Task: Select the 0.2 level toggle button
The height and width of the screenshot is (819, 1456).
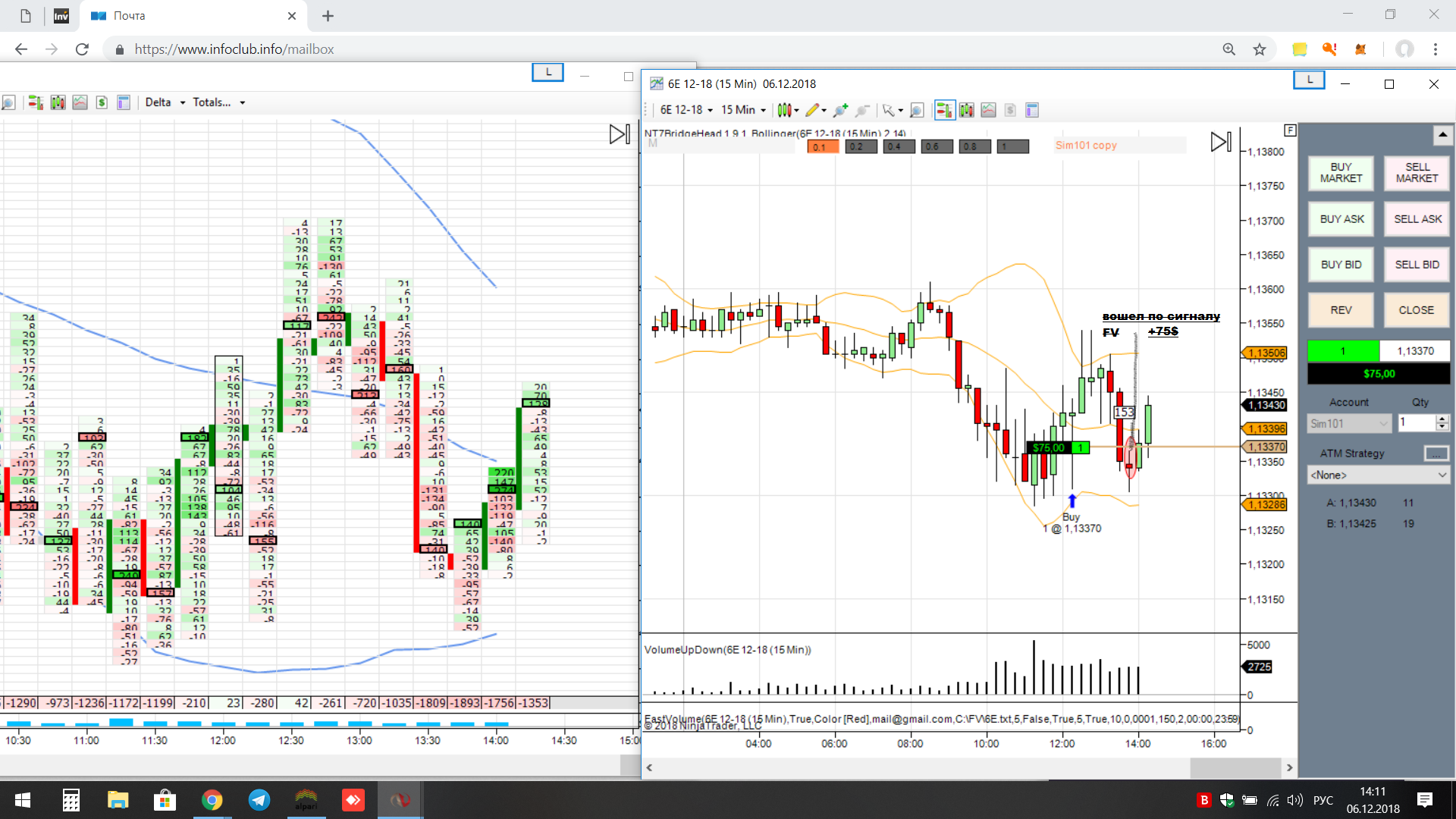Action: click(861, 146)
